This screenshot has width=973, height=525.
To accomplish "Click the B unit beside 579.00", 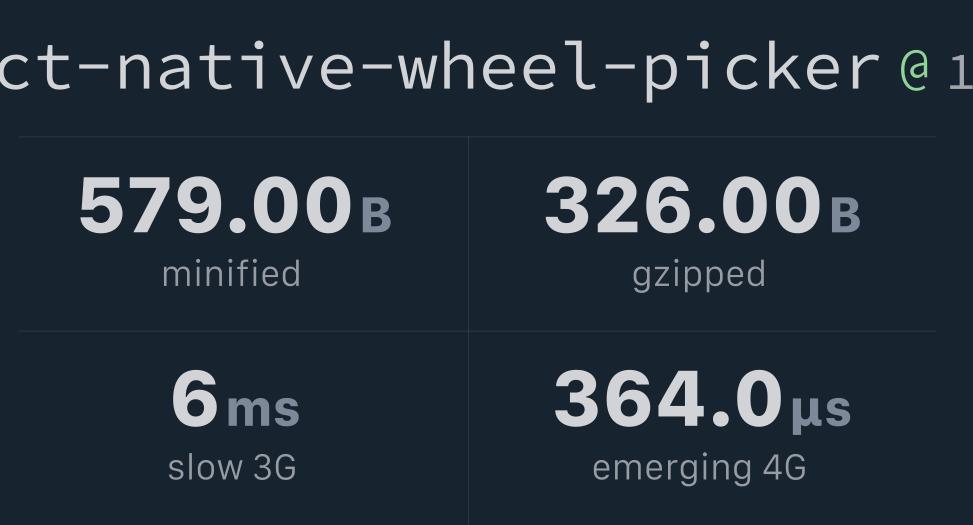I will tap(376, 215).
